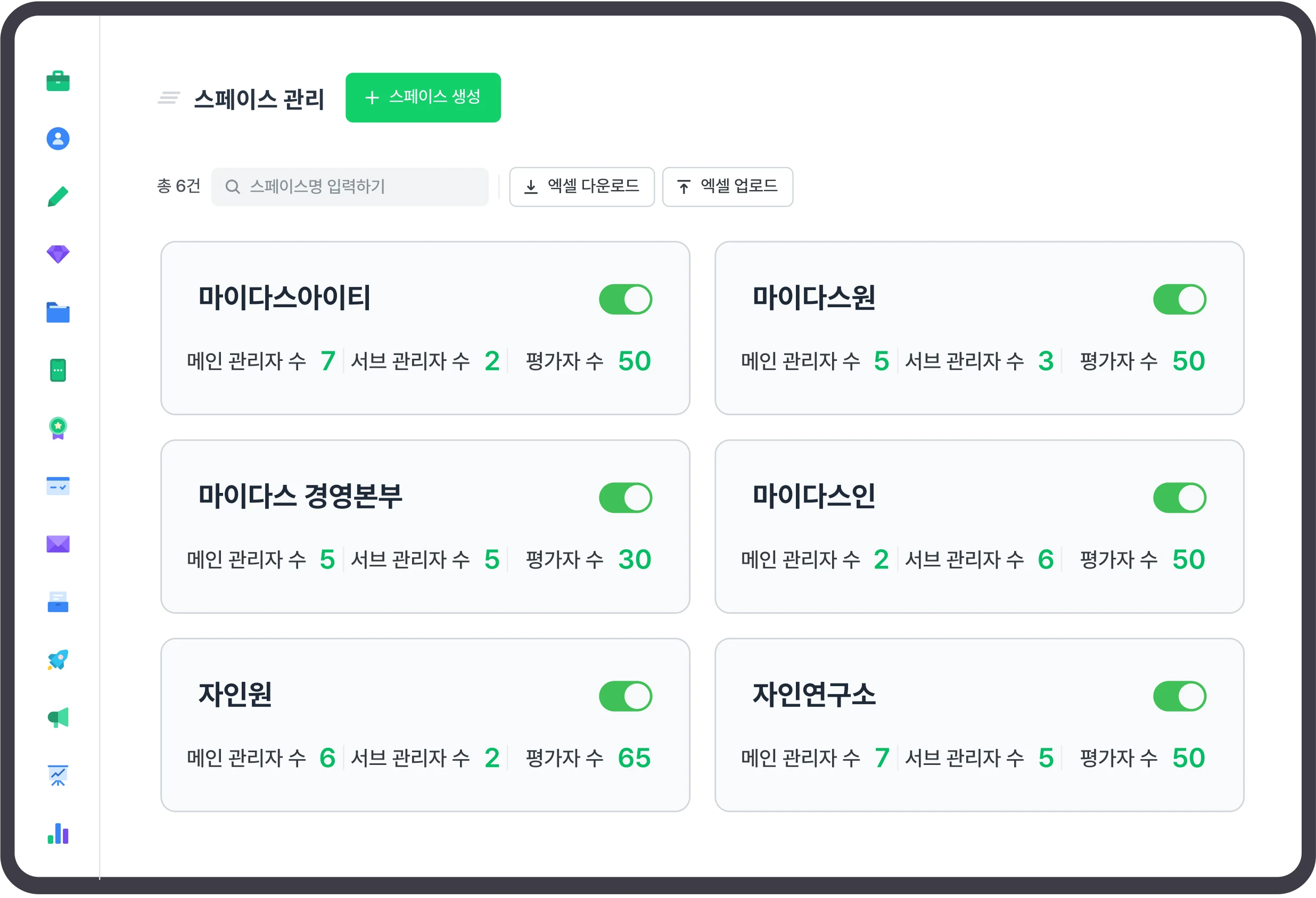The width and height of the screenshot is (1316, 898).
Task: Click the purple diamond sidebar icon
Action: click(x=57, y=254)
